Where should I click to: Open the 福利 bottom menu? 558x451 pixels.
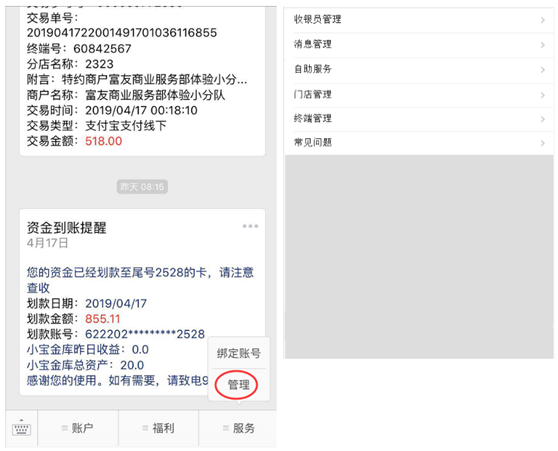(158, 428)
